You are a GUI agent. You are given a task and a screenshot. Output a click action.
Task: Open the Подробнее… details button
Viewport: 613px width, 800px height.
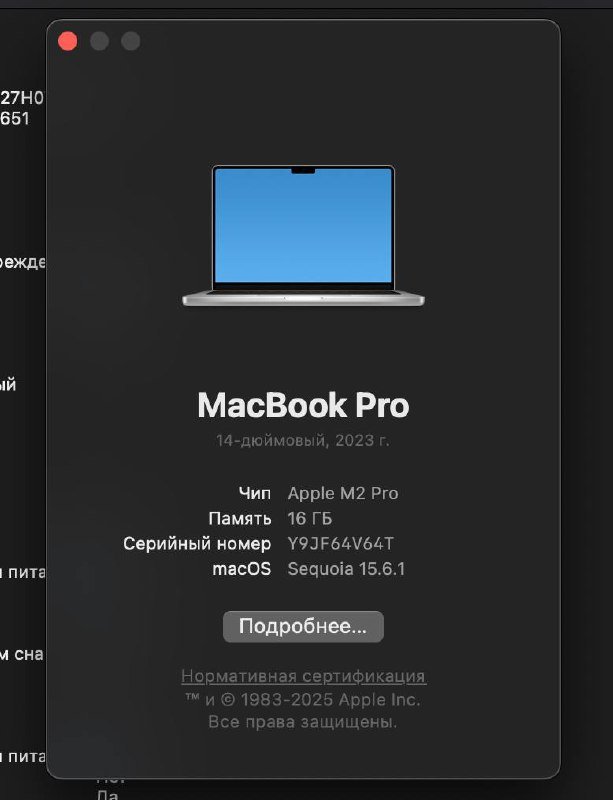[303, 627]
